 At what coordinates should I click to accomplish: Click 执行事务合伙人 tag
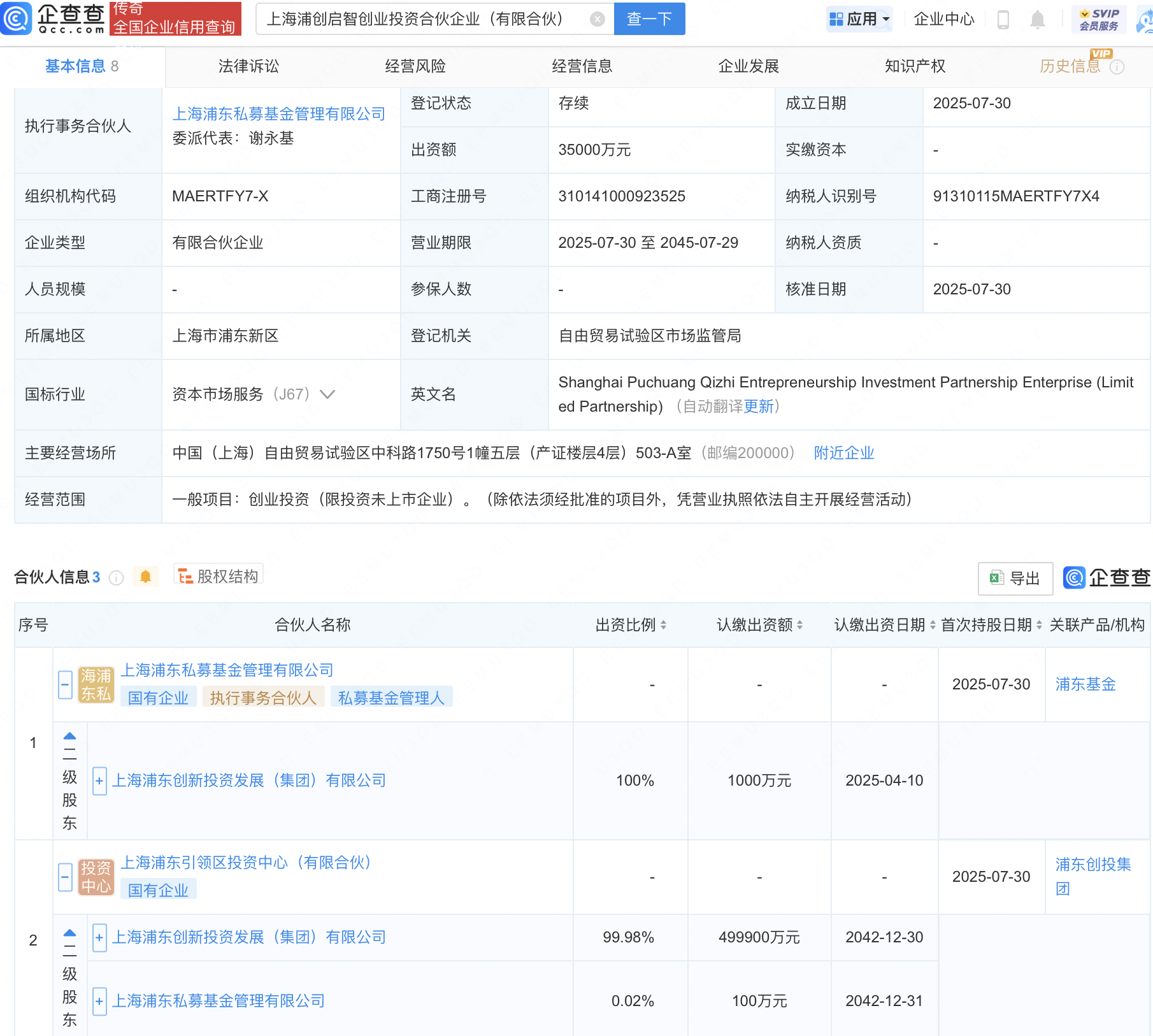click(x=263, y=698)
